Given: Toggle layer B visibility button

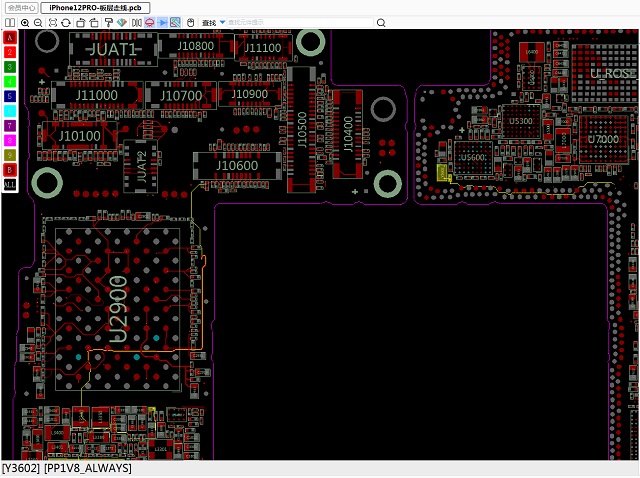Looking at the screenshot, I should [x=10, y=170].
